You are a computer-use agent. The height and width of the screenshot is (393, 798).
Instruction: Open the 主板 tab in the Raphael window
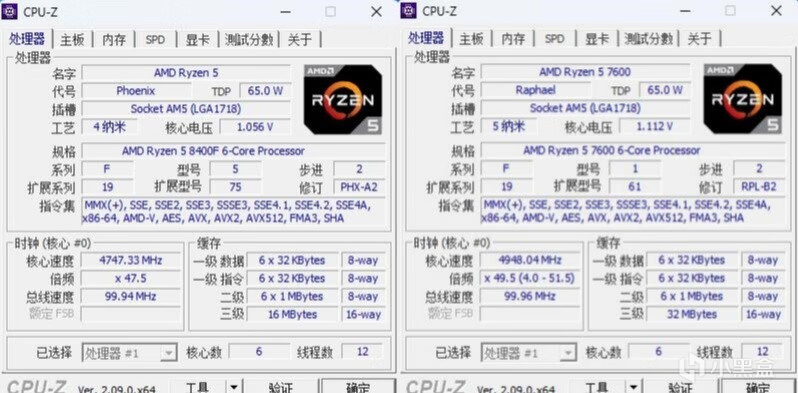(471, 39)
